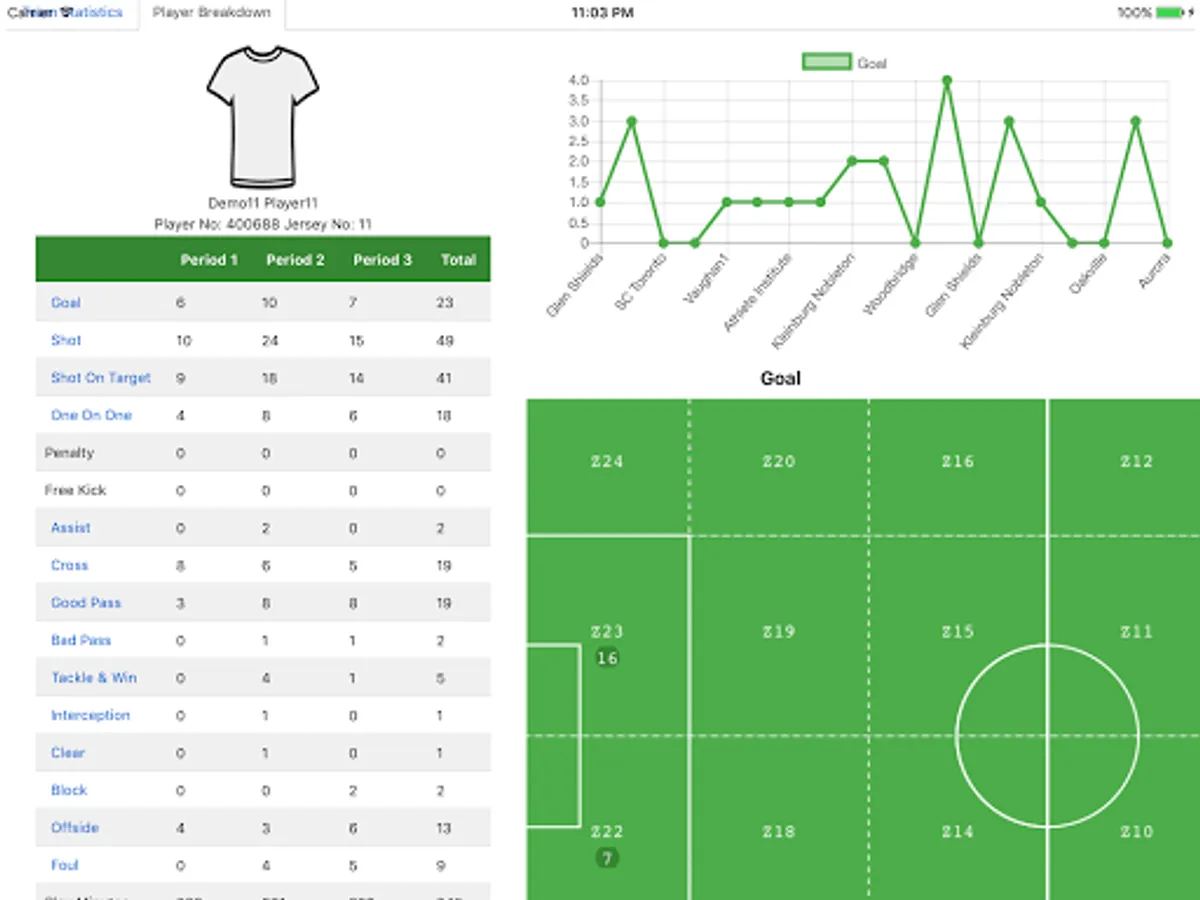Tap the jersey graphic above Demo11 Player11
1200x900 pixels.
pos(261,115)
